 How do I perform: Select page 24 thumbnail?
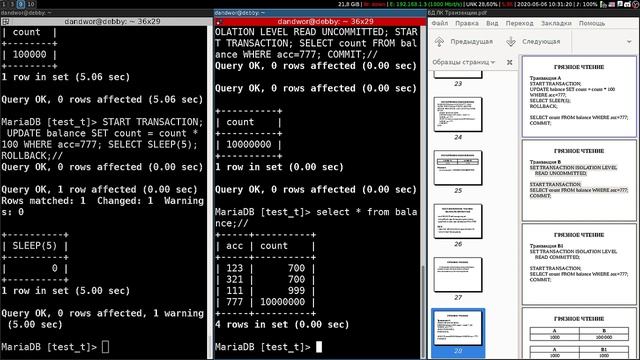(458, 114)
